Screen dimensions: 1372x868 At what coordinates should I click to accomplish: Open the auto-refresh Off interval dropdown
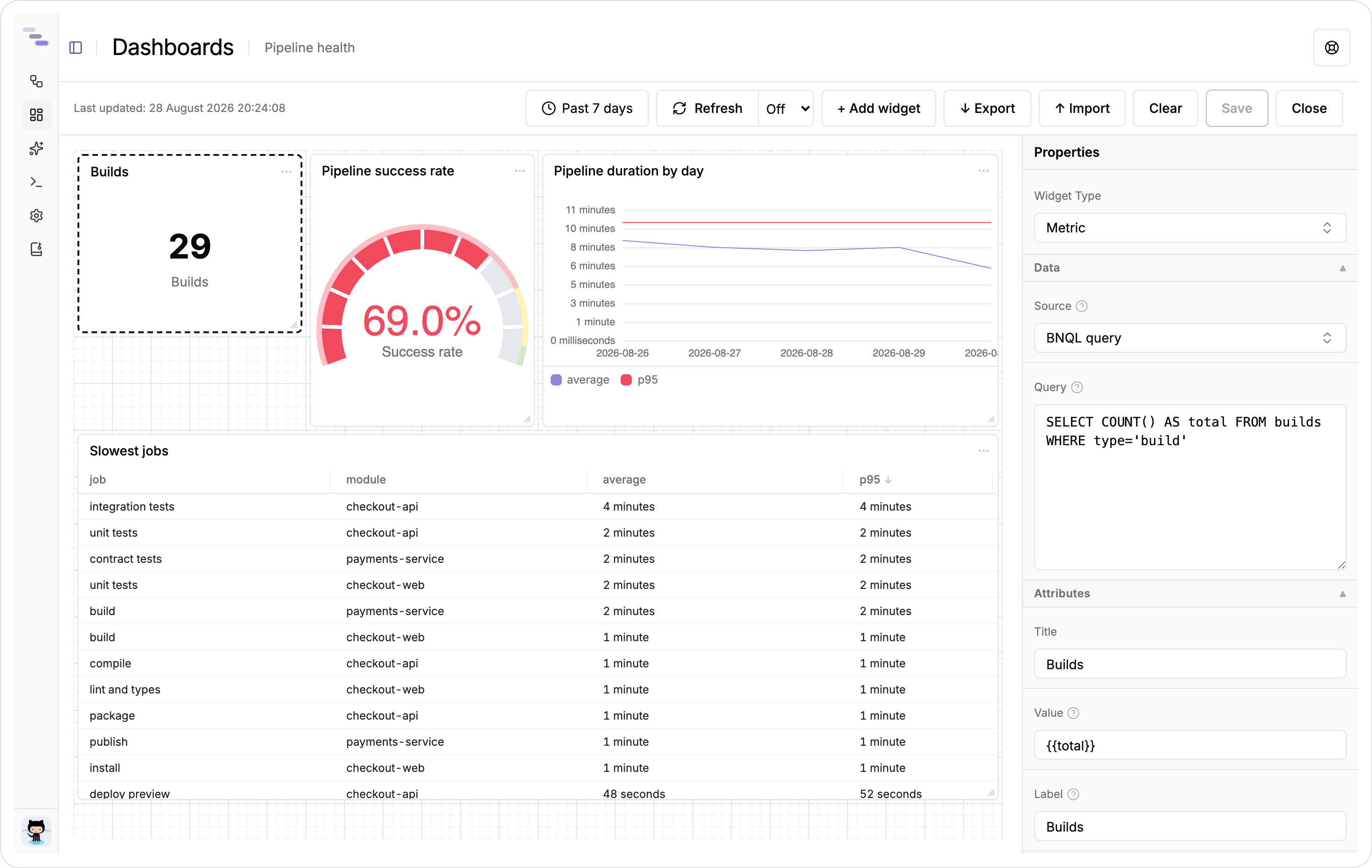786,108
